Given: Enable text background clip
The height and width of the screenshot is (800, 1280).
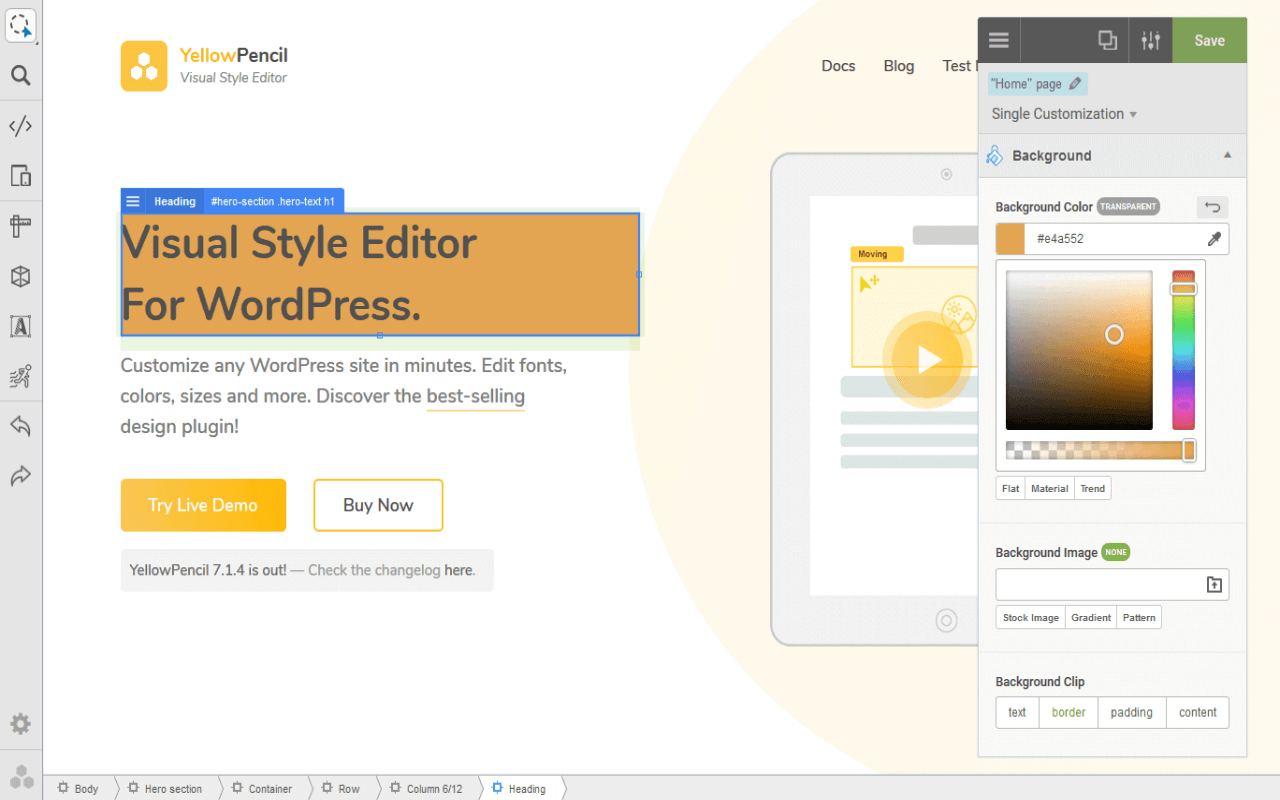Looking at the screenshot, I should pos(1016,712).
